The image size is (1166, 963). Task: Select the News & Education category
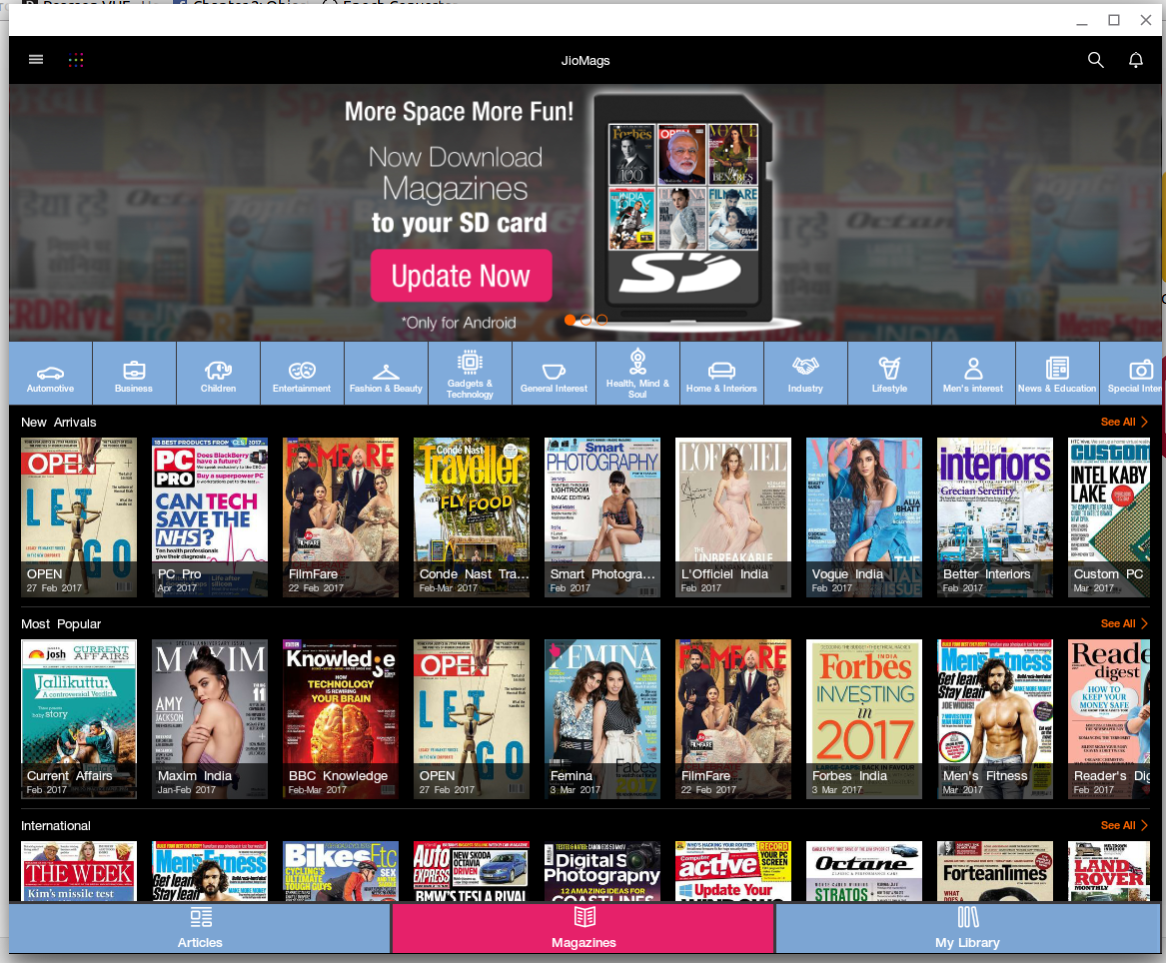(1057, 373)
